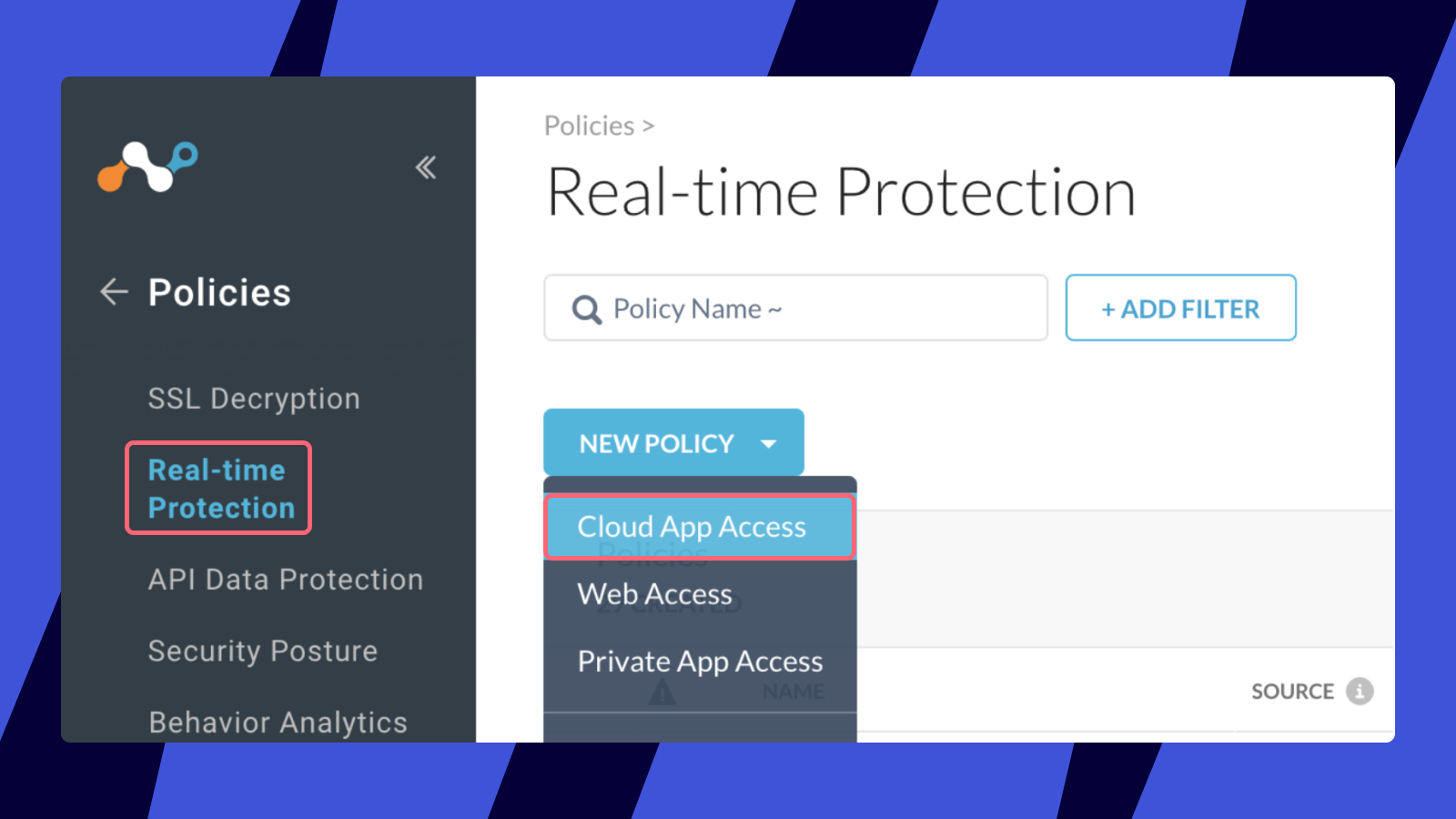Click the Policies breadcrumb link
This screenshot has width=1456, height=819.
pyautogui.click(x=589, y=126)
